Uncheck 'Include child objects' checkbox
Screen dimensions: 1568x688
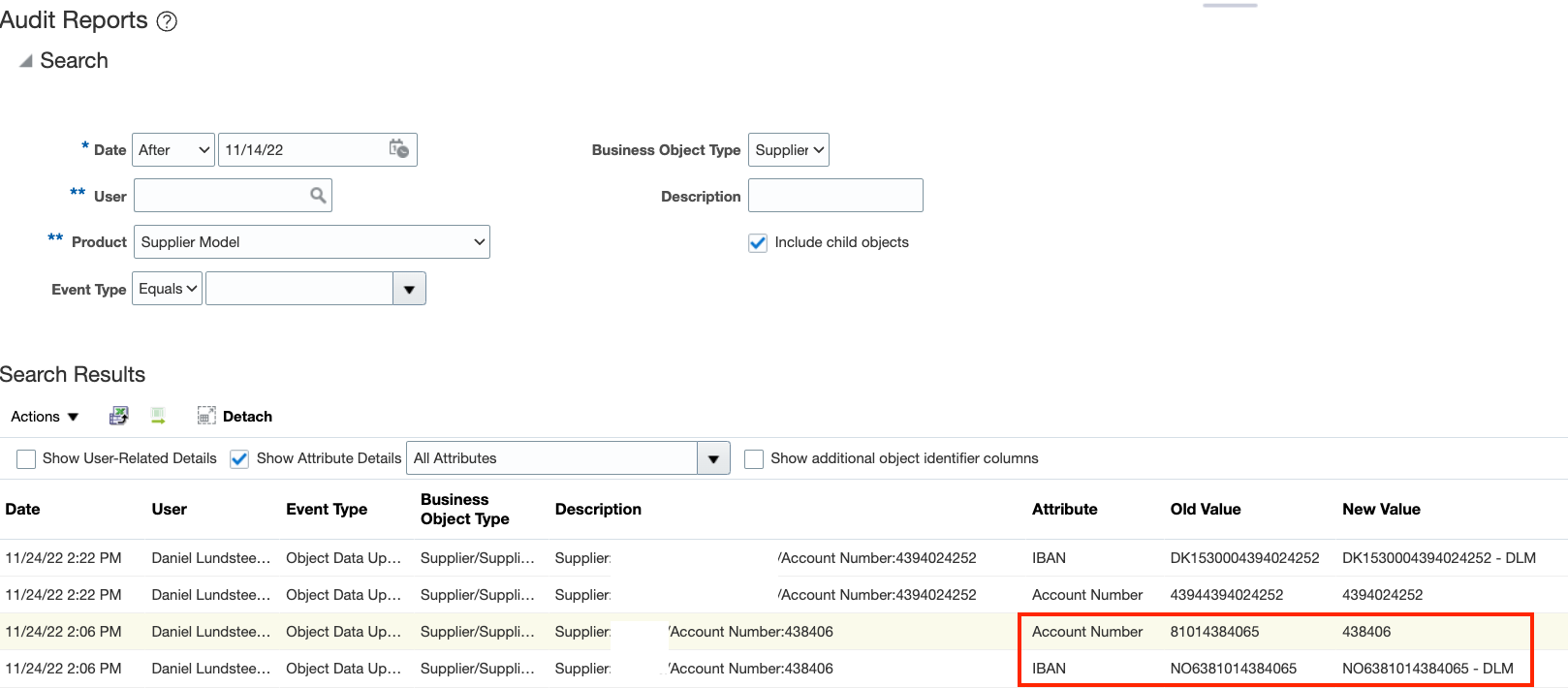point(758,243)
